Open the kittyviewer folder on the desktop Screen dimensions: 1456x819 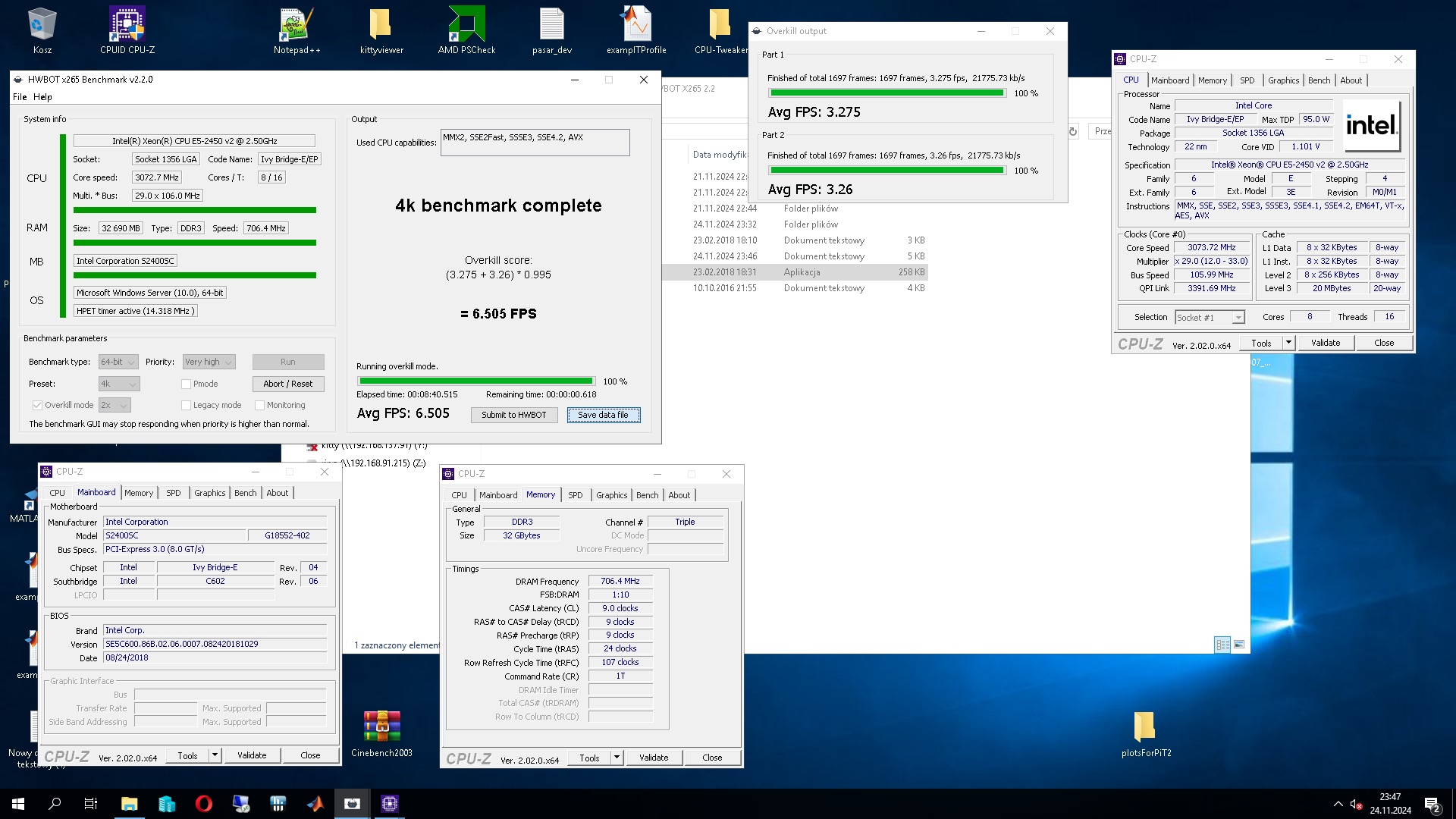tap(381, 30)
